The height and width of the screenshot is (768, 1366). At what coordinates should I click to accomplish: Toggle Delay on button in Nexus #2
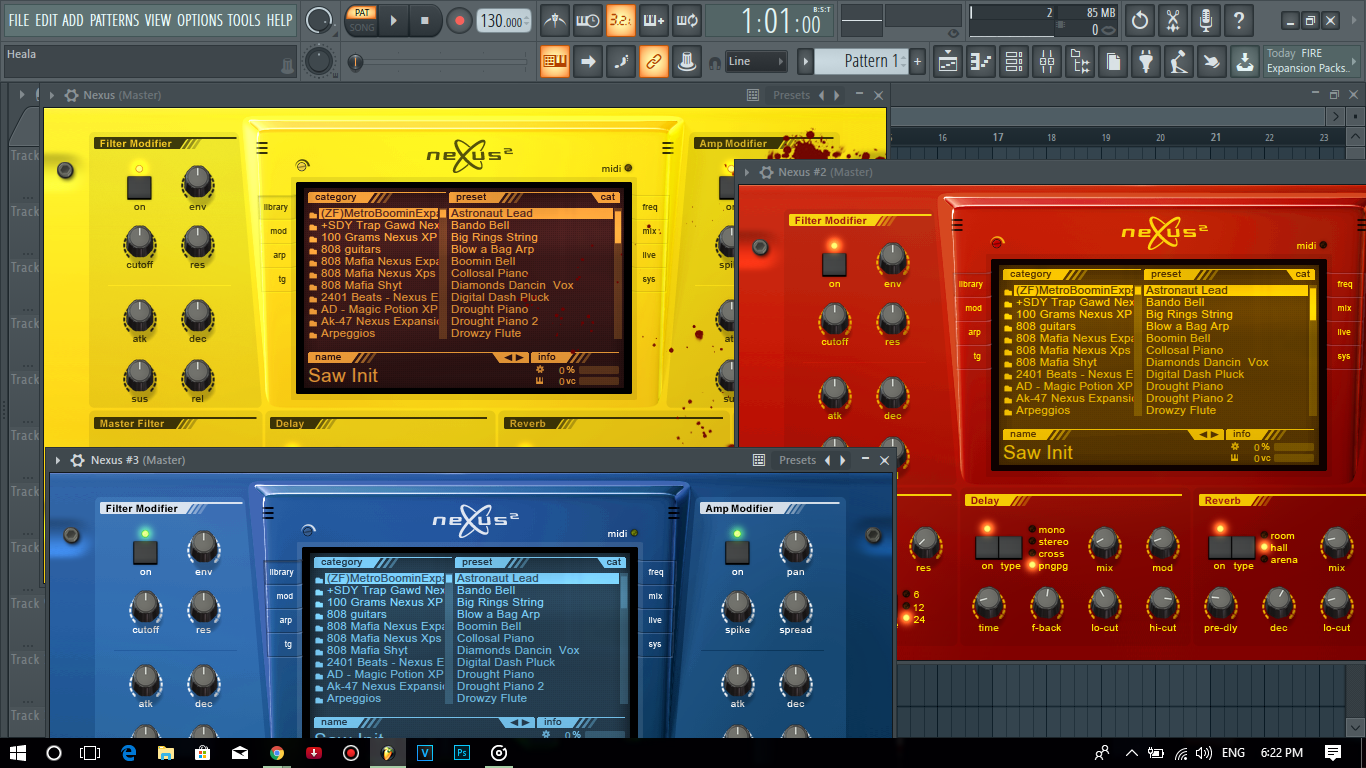coord(987,547)
